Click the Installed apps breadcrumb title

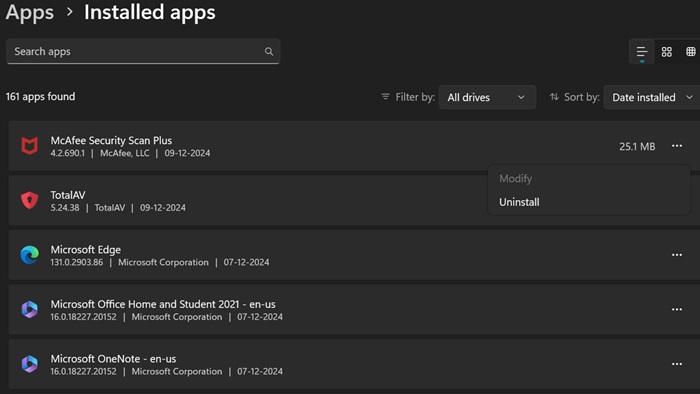point(150,12)
